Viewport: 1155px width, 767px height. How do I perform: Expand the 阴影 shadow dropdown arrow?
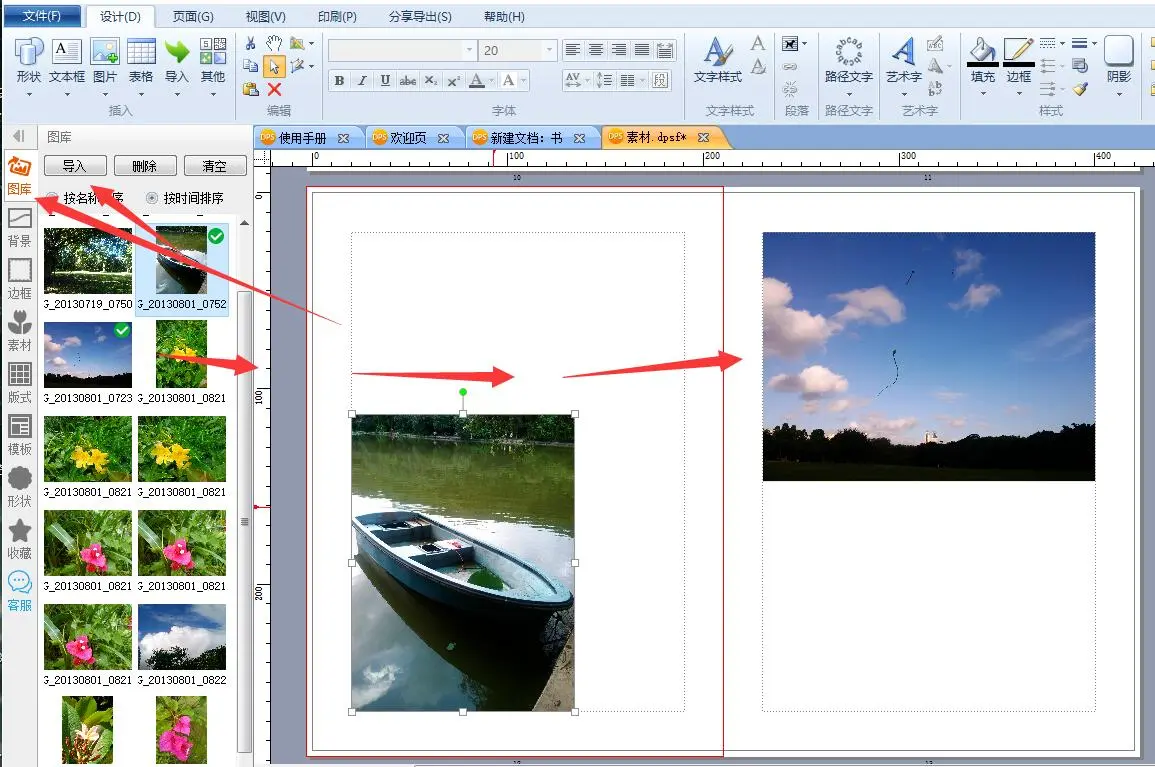click(x=1118, y=94)
